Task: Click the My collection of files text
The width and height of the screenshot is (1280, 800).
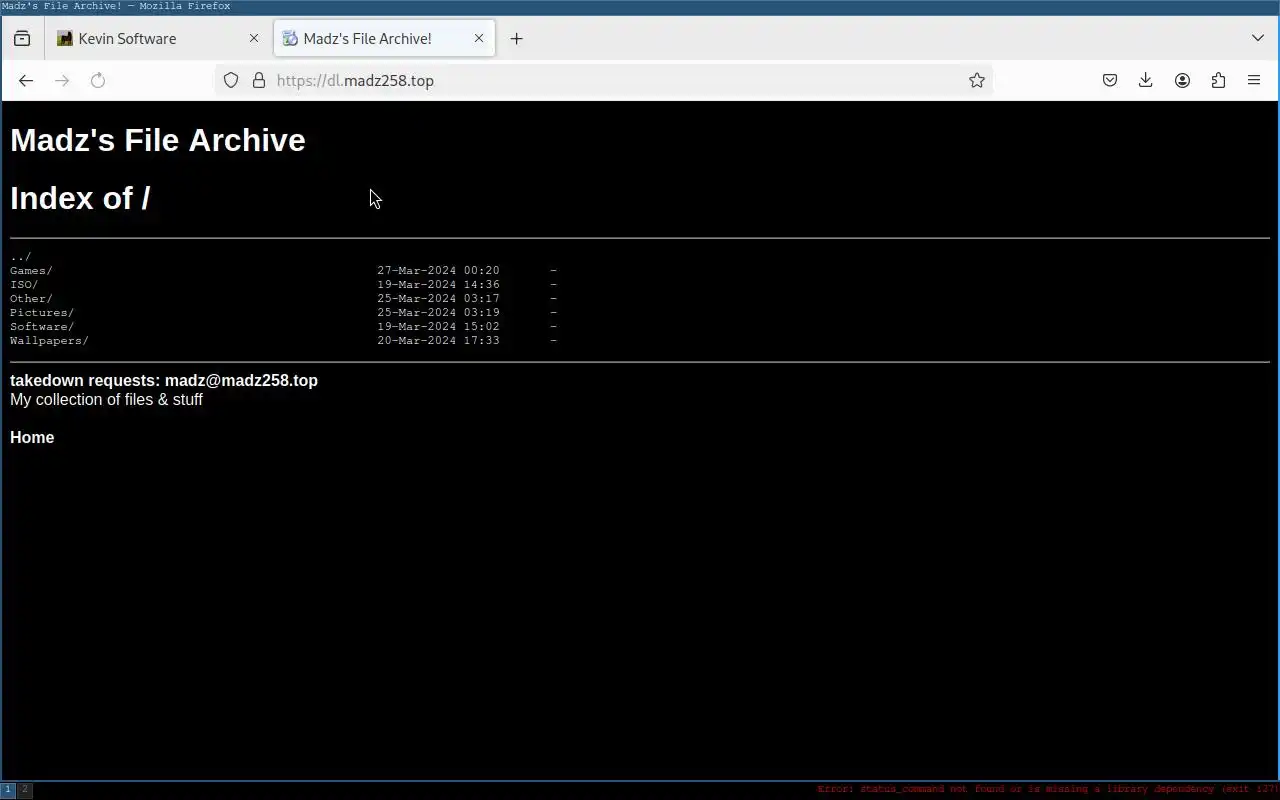Action: (x=106, y=399)
